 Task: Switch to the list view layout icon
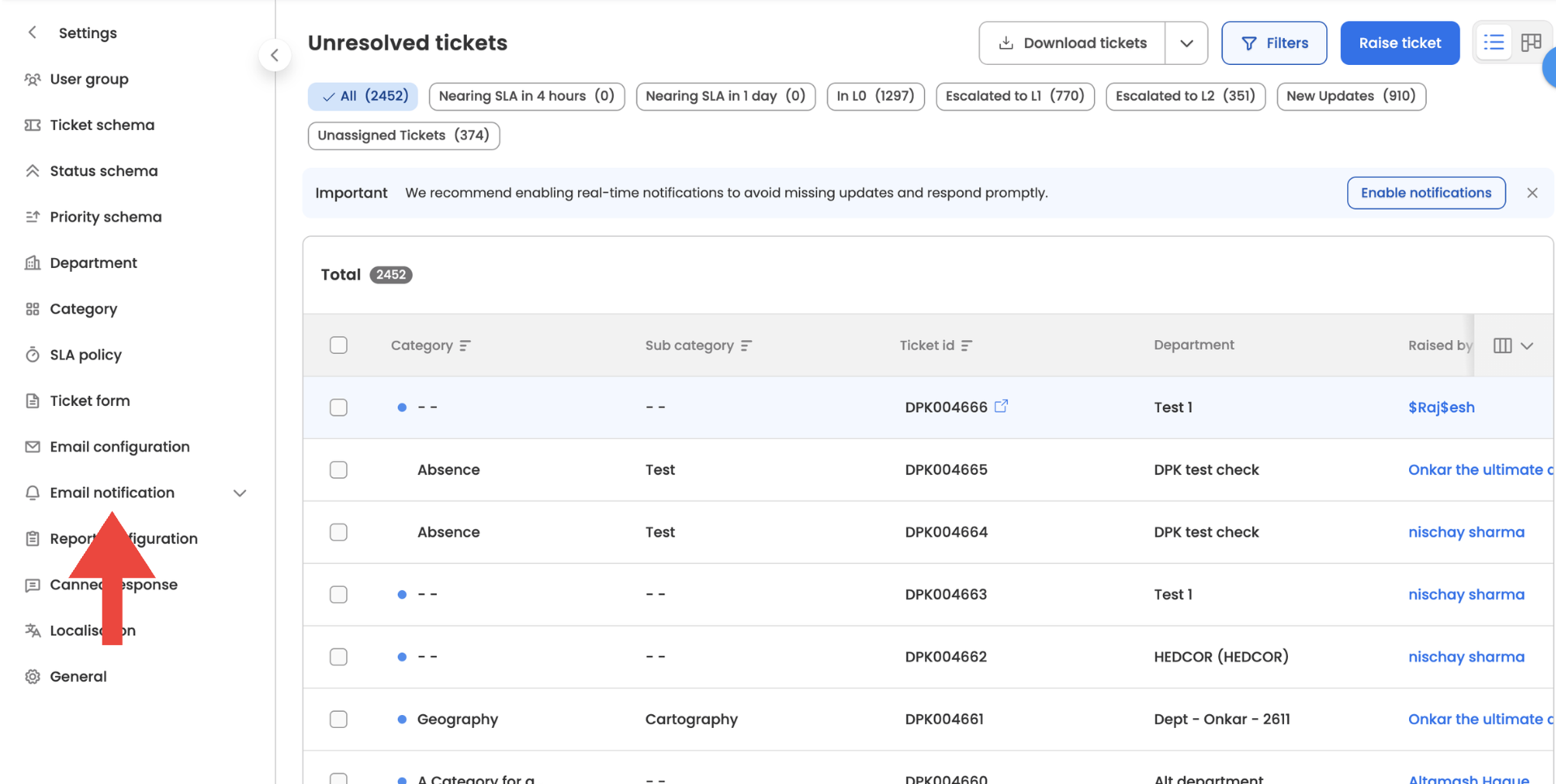click(x=1493, y=43)
